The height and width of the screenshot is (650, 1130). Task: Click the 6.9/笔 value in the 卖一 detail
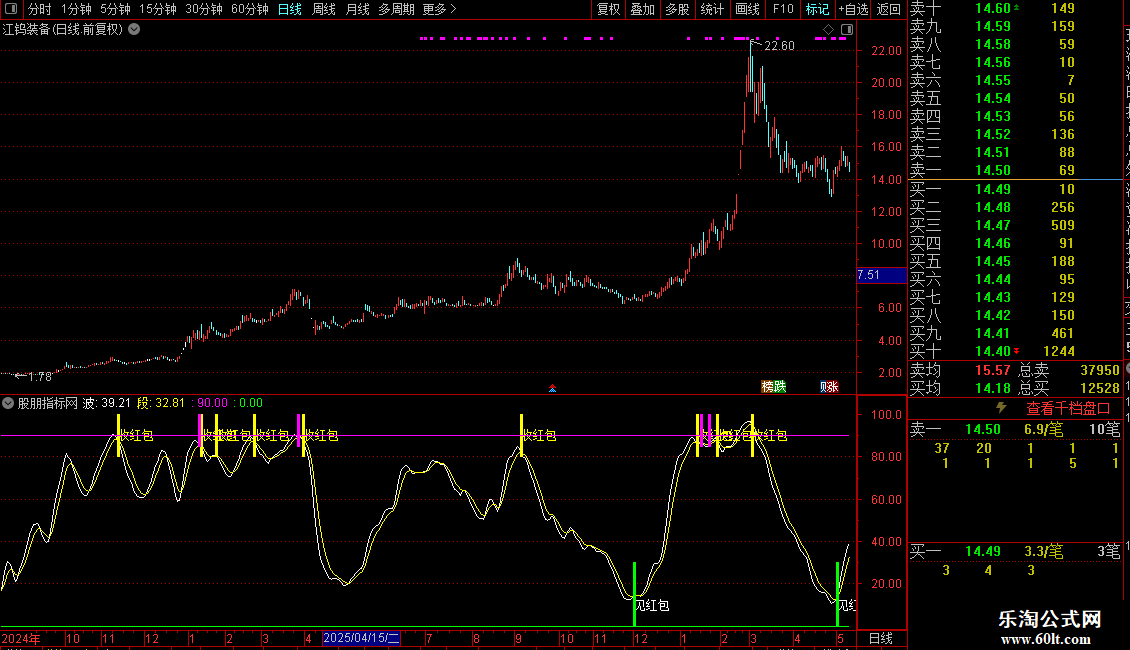[1044, 430]
